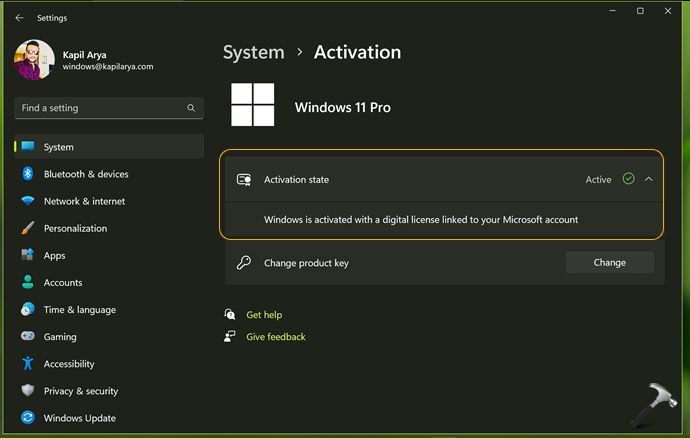Click the Network & internet wifi icon

click(28, 201)
